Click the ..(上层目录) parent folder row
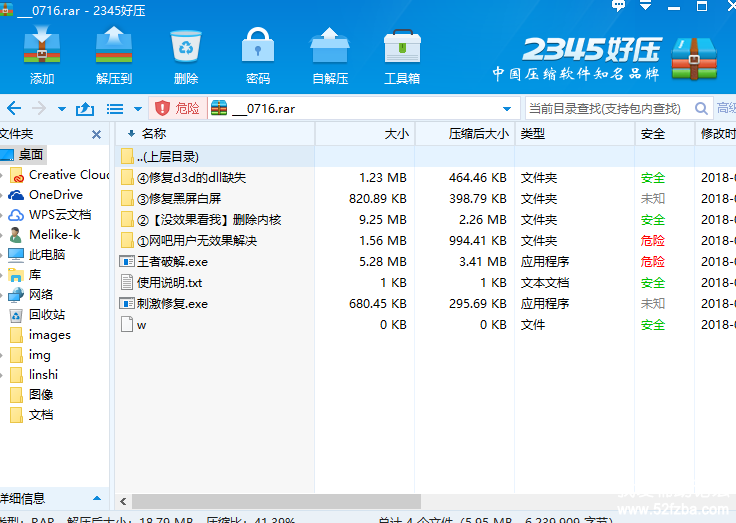 [x=425, y=157]
